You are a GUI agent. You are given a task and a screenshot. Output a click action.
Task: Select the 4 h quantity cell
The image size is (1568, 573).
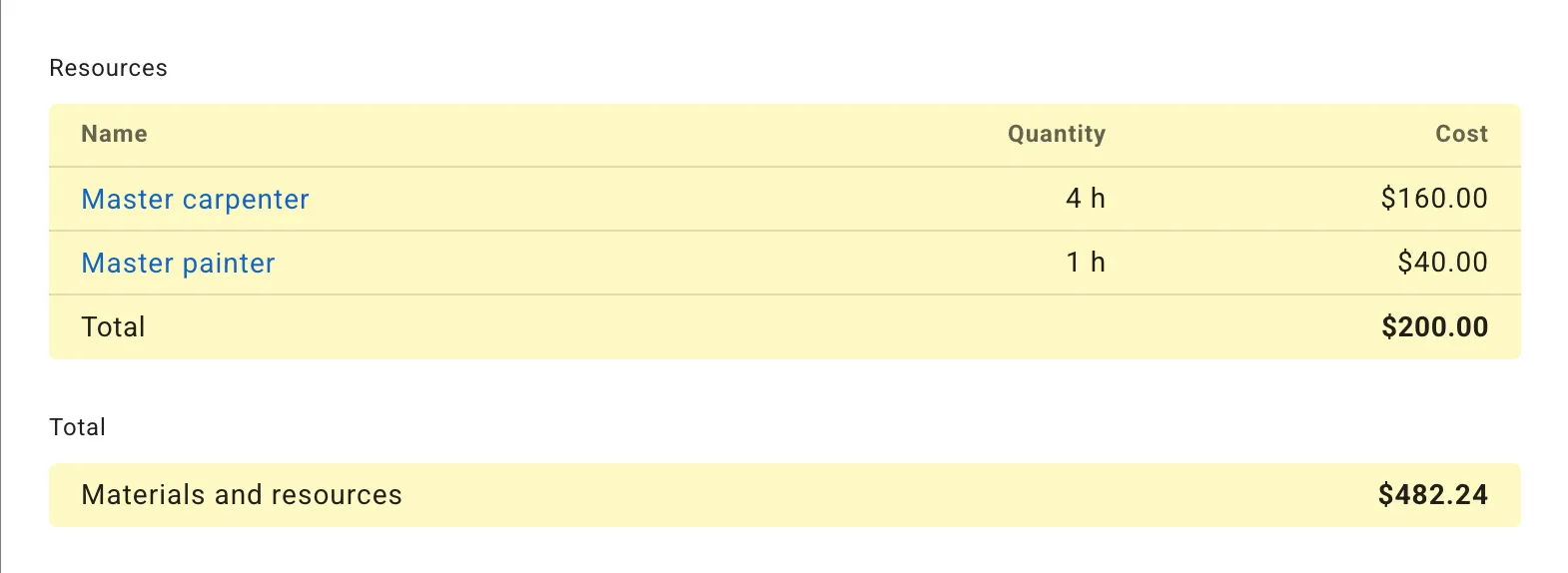click(x=1085, y=199)
